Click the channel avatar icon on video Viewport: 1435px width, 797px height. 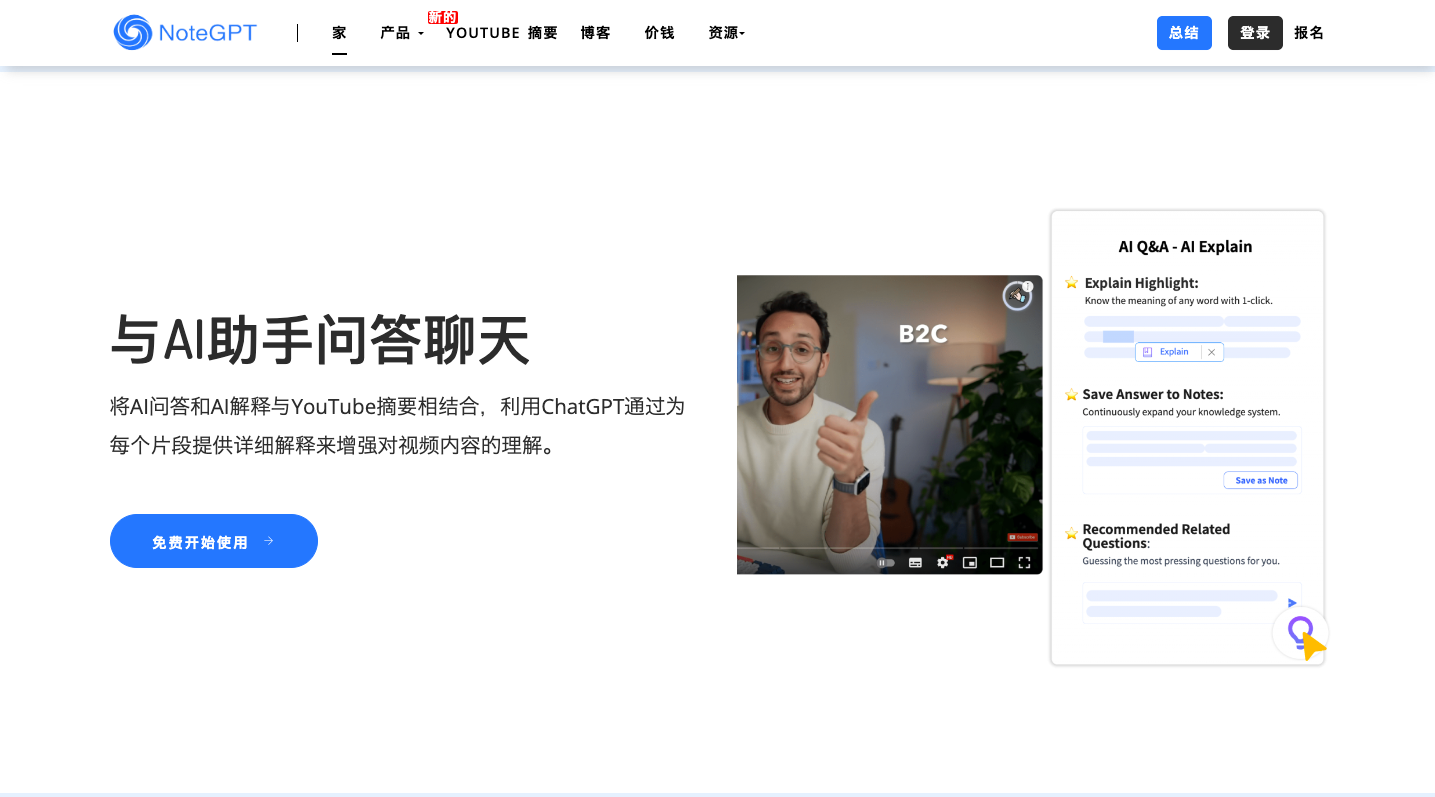tap(1017, 296)
